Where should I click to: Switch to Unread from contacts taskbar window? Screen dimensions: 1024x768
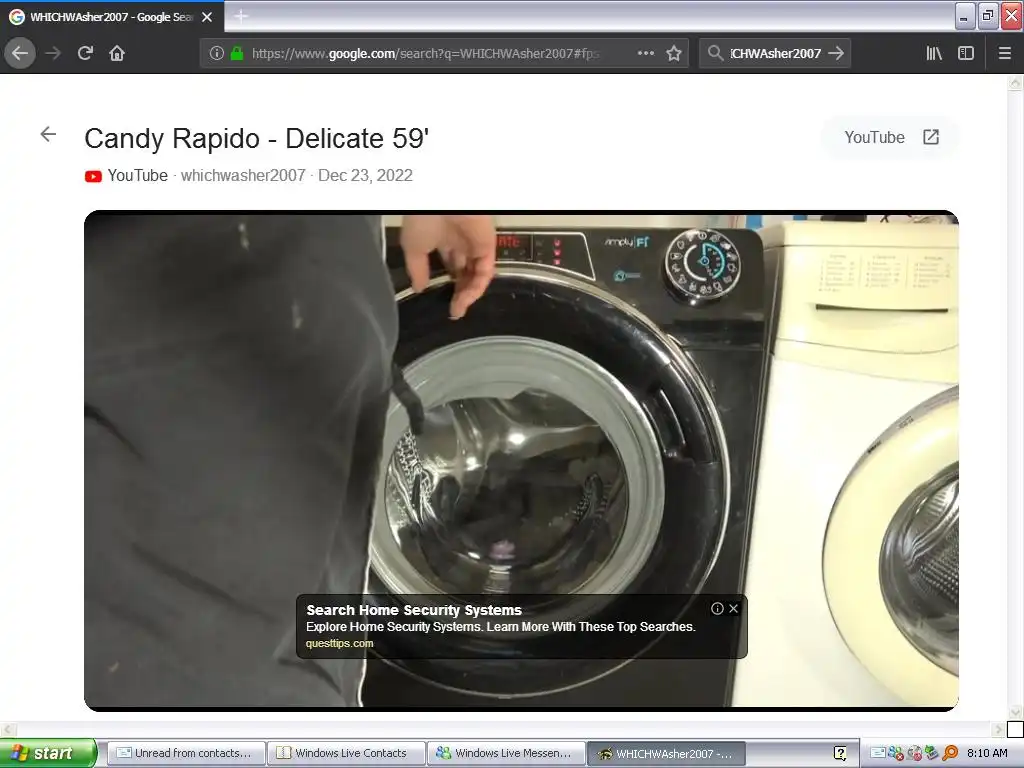coord(185,753)
